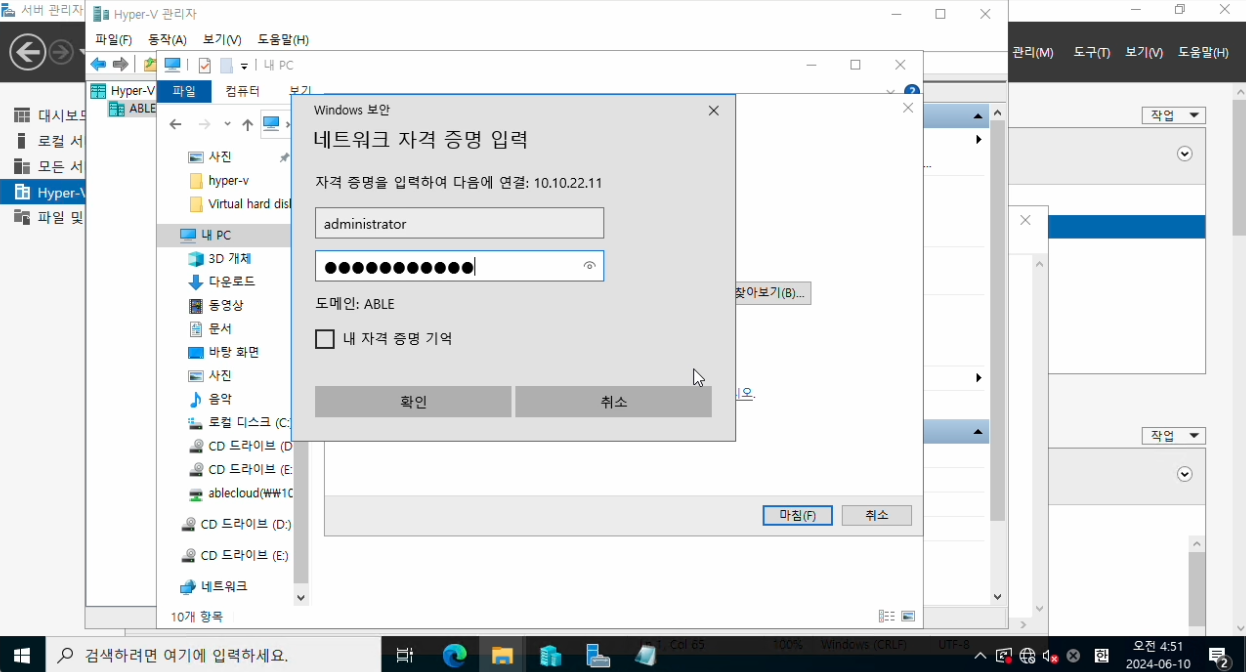Screen dimensions: 1246x672
Task: Select hyper-v folder in quick access
Action: coord(221,181)
